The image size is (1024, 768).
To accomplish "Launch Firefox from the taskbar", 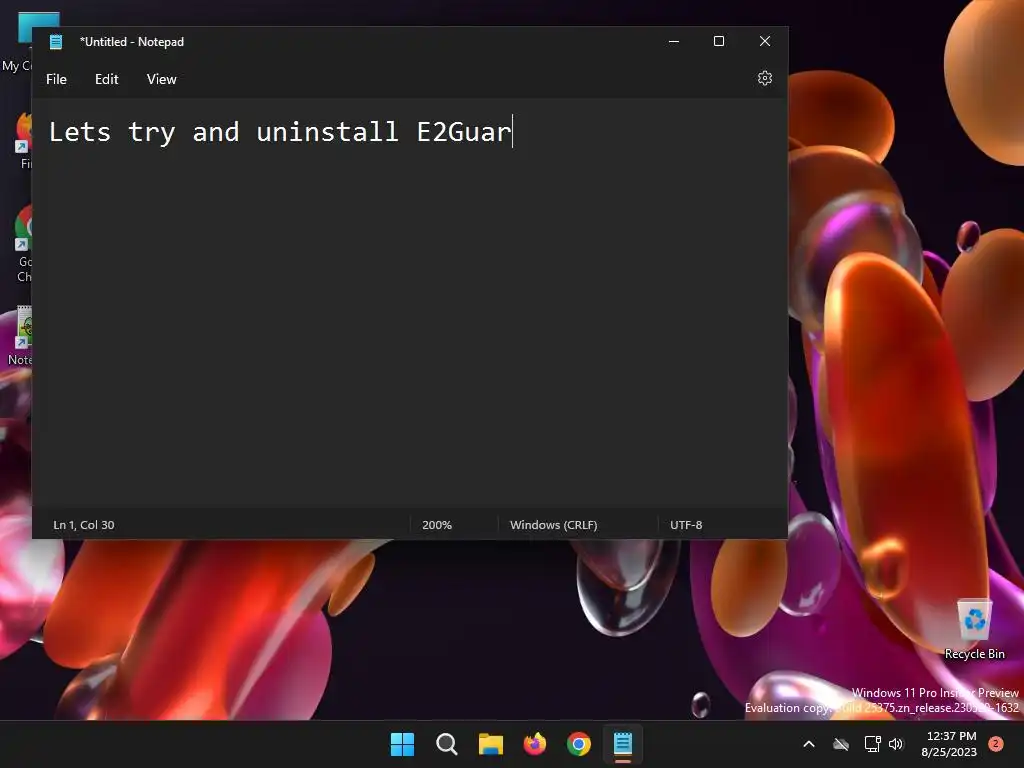I will coord(535,744).
